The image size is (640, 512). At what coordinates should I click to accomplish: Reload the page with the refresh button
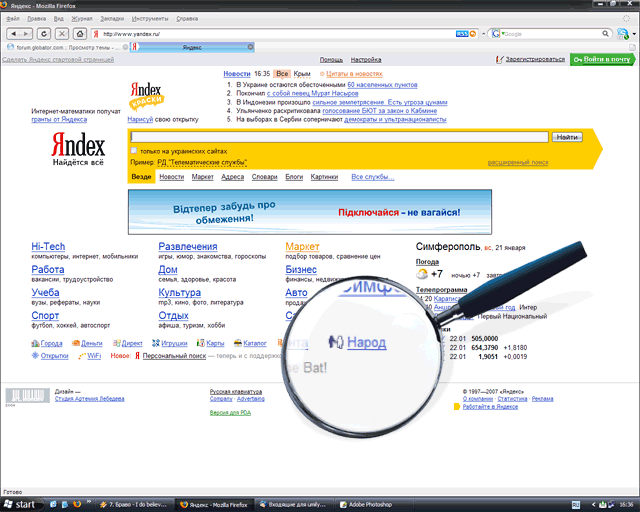(44, 34)
